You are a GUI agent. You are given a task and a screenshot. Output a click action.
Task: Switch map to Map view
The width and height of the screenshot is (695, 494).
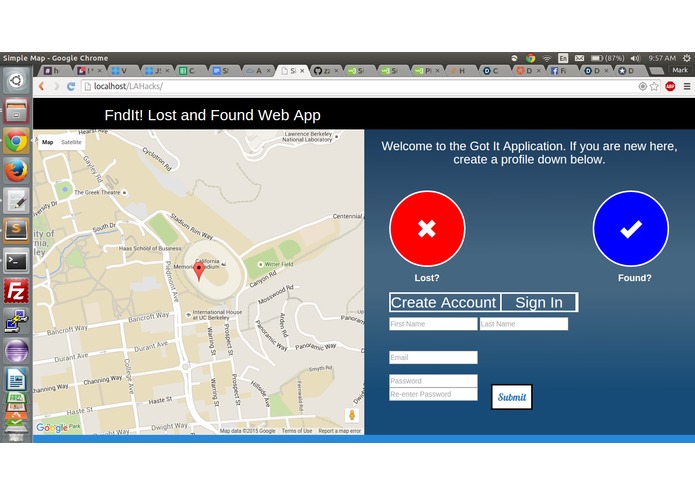point(47,142)
